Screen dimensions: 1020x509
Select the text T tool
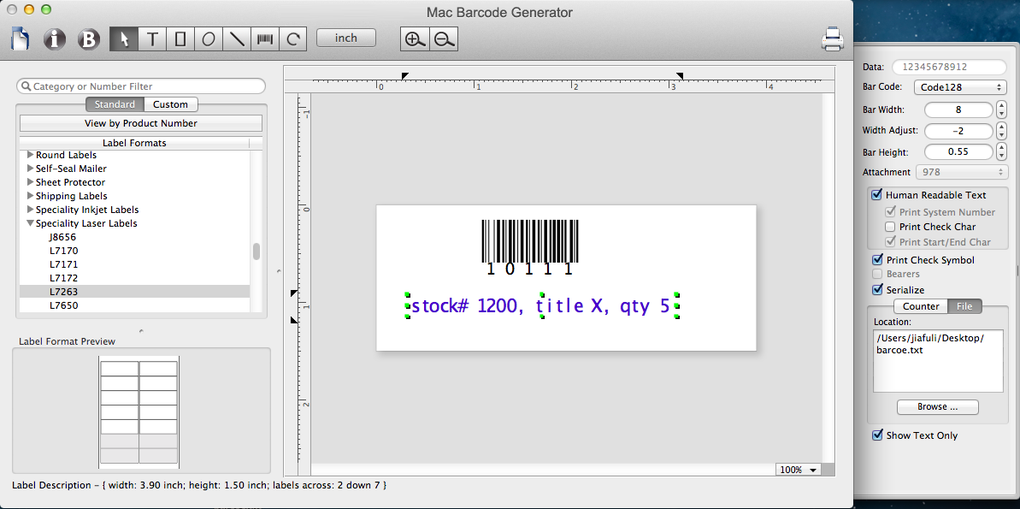(x=152, y=39)
